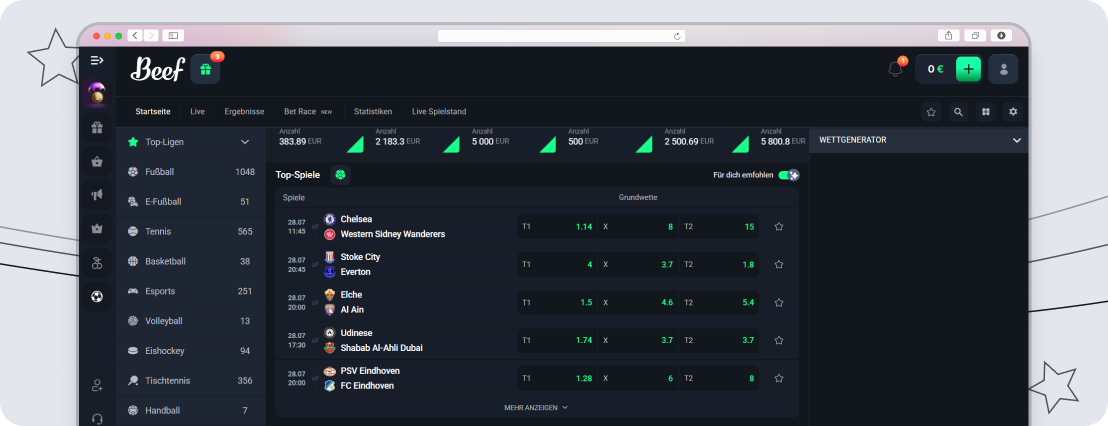
Task: Select Basketball in sports list
Action: coord(191,261)
